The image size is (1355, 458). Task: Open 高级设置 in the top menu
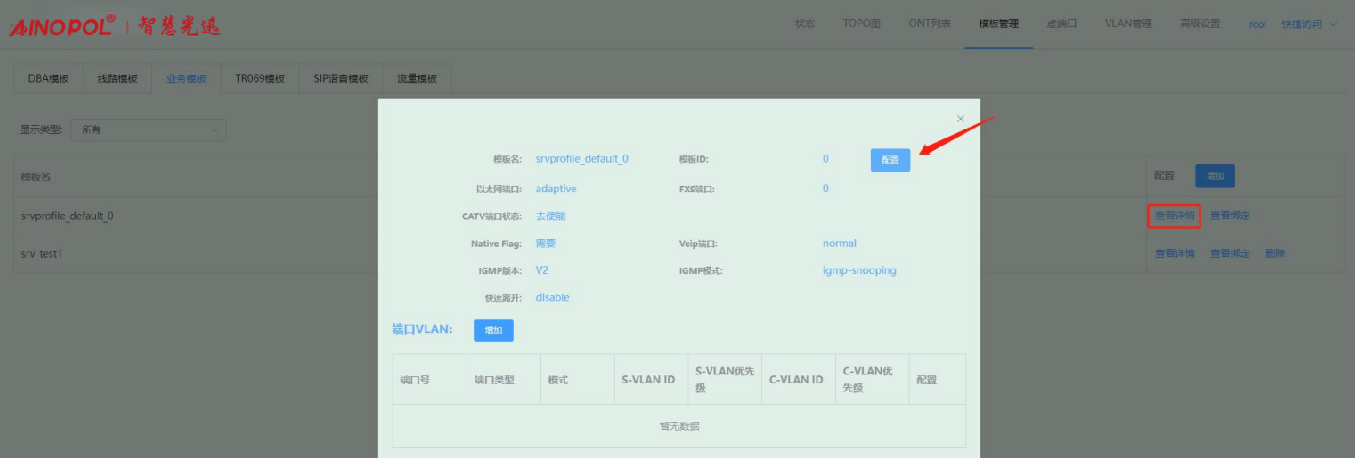(x=1200, y=24)
